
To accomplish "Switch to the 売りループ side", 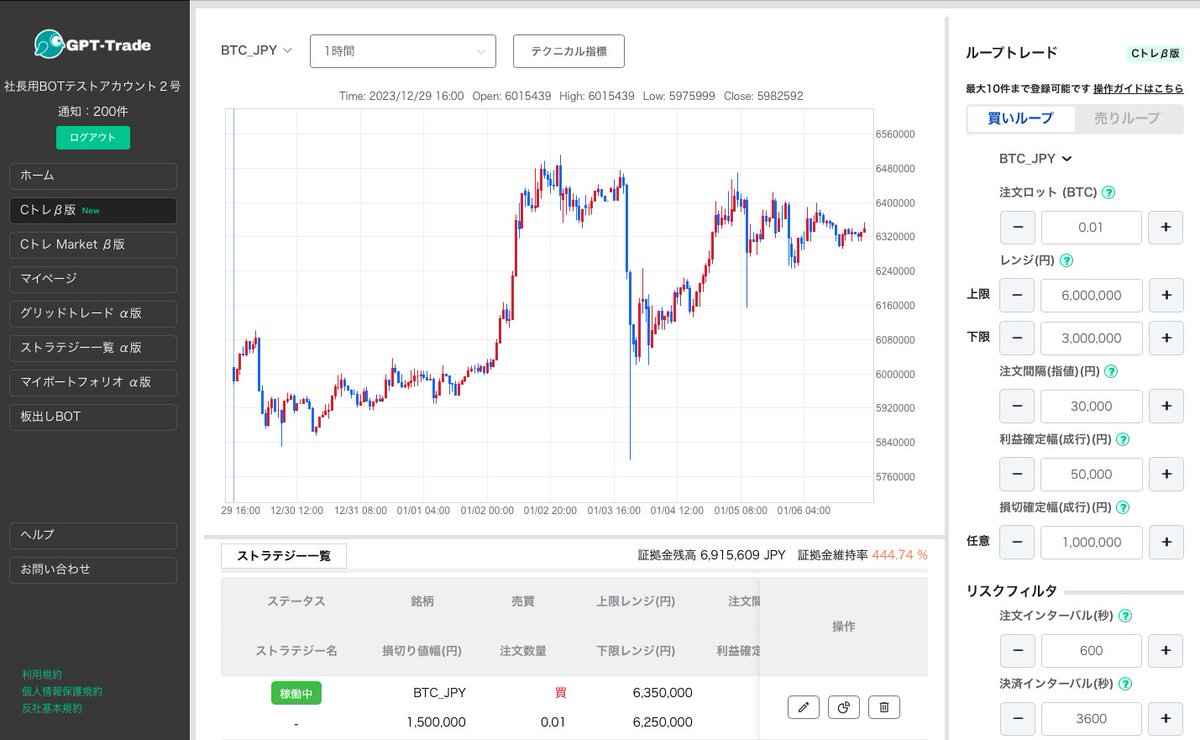I will (1125, 118).
